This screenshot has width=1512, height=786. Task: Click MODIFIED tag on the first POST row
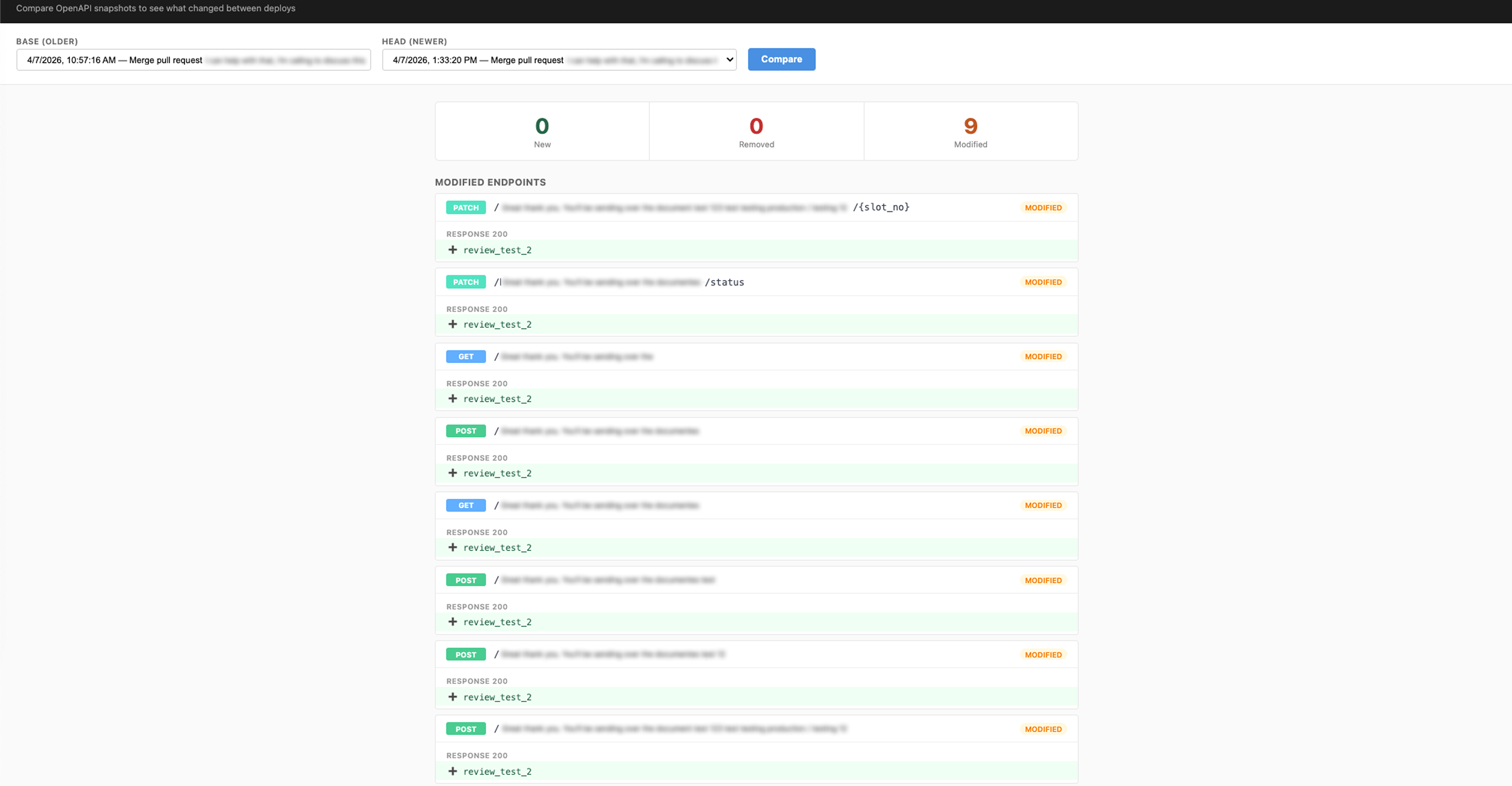coord(1043,431)
